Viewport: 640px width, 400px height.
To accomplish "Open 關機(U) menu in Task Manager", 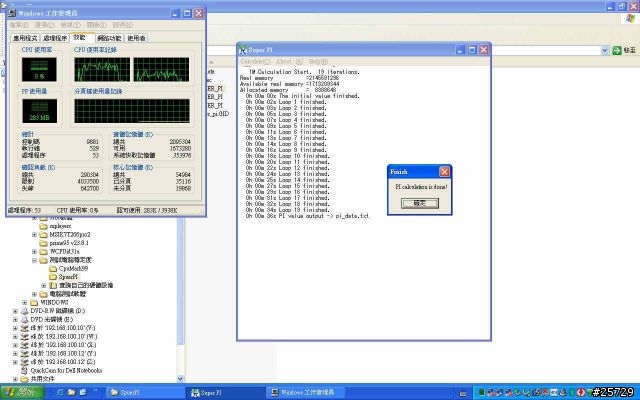I will (96, 25).
